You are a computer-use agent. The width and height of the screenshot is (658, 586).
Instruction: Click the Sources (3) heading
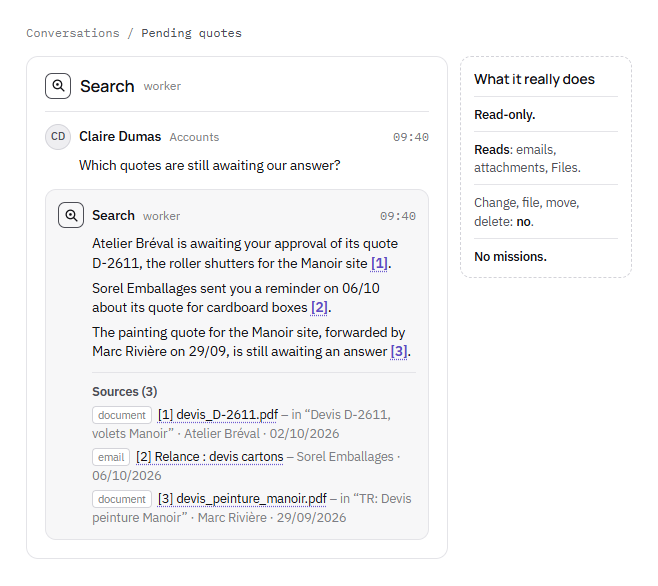(x=125, y=392)
